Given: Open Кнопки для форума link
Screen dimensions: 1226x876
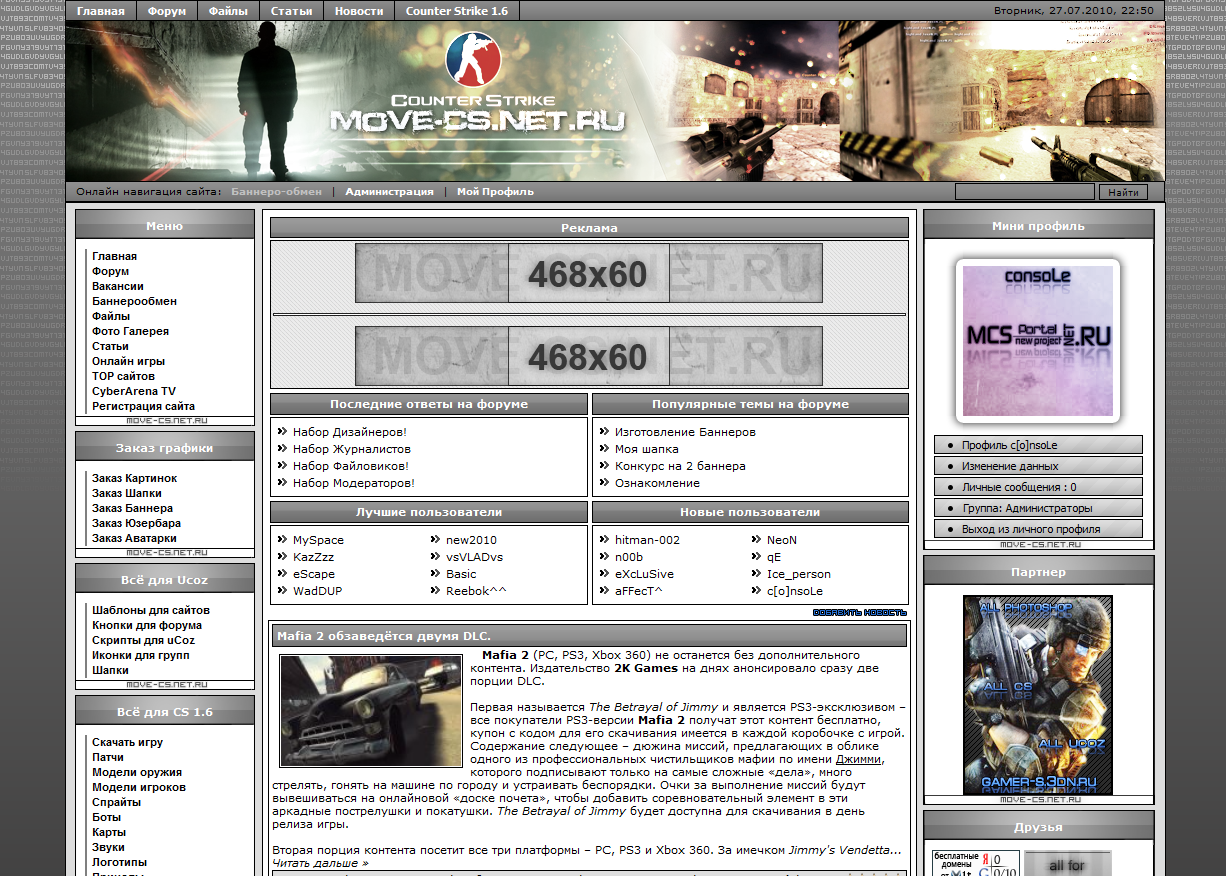Looking at the screenshot, I should pos(147,625).
